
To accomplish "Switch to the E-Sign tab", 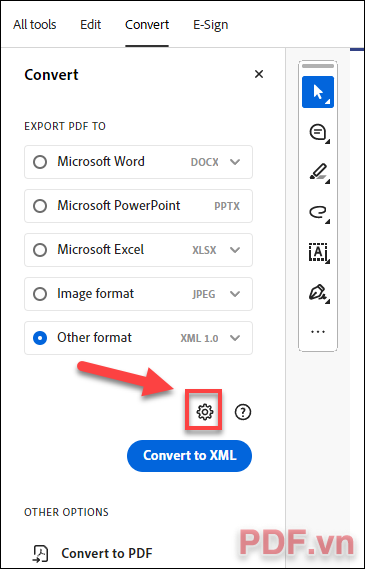I will (210, 25).
